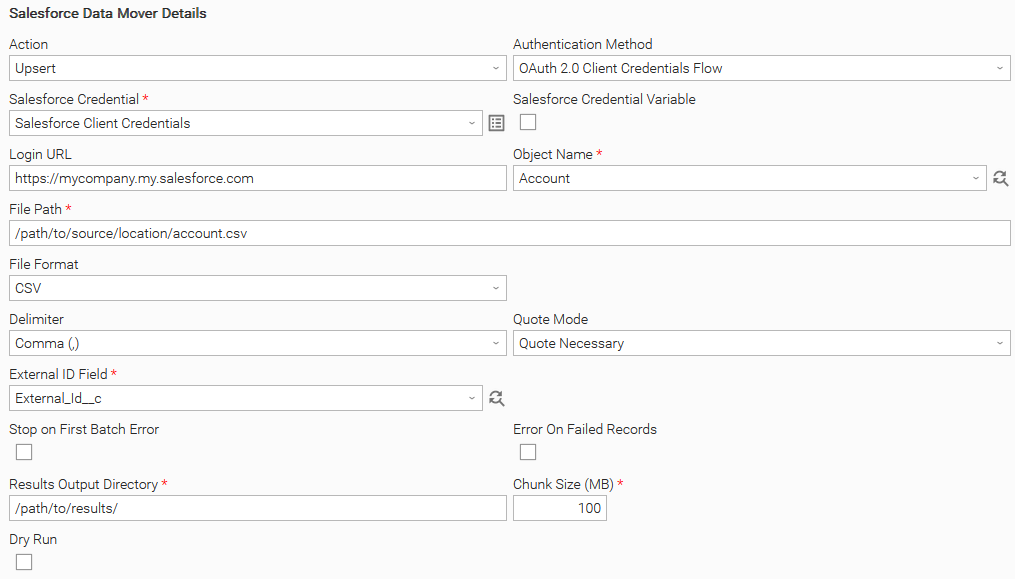The width and height of the screenshot is (1015, 579).
Task: Click the 'Delimiter' label
Action: [x=36, y=319]
